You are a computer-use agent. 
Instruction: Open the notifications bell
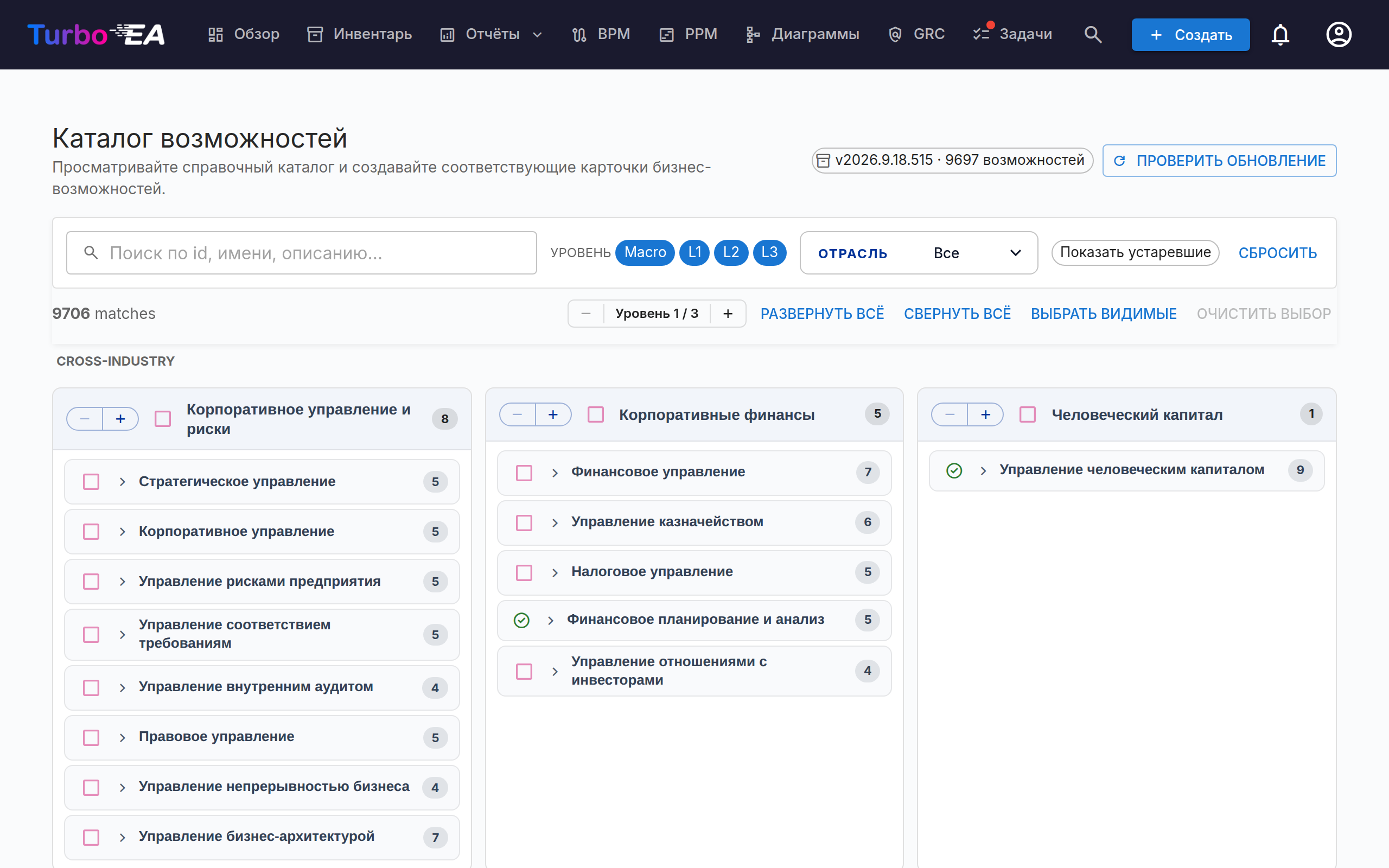(x=1280, y=34)
